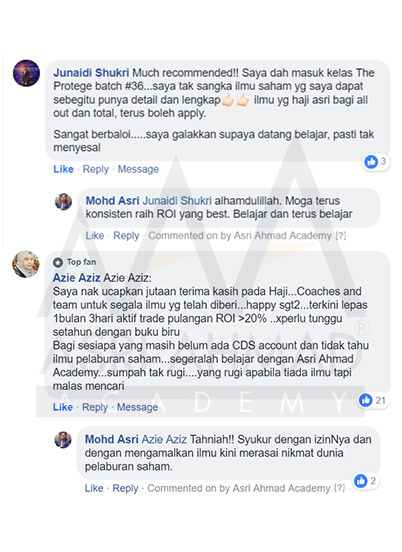Viewport: 402px width, 552px height.
Task: Reply to Azie Aziz's comment
Action: pyautogui.click(x=95, y=407)
